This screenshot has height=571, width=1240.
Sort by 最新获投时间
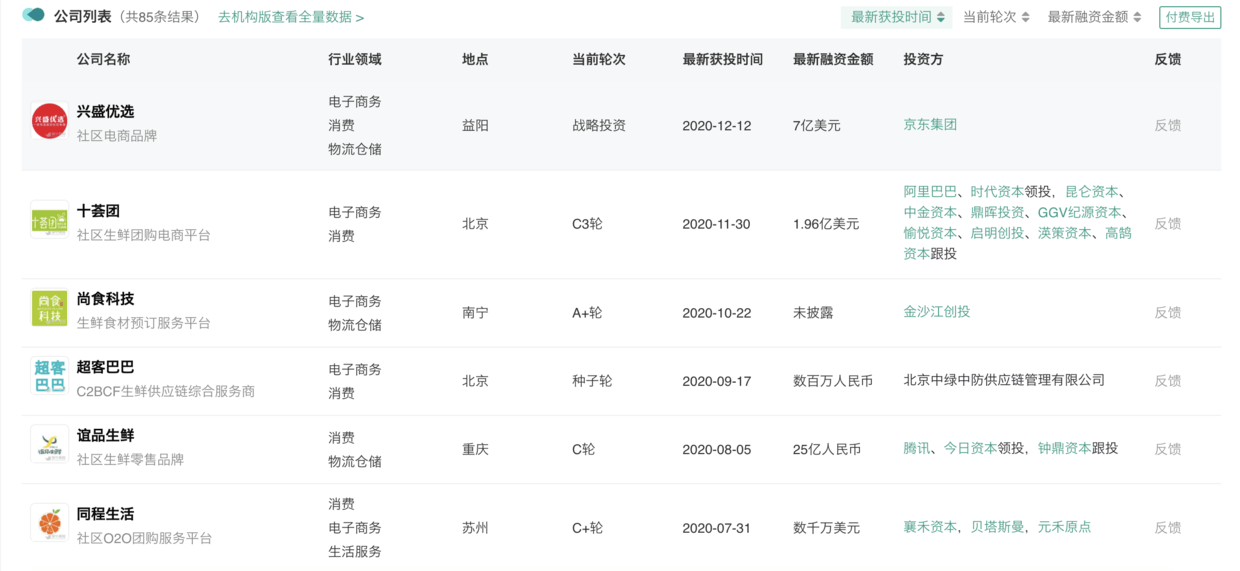tap(897, 17)
